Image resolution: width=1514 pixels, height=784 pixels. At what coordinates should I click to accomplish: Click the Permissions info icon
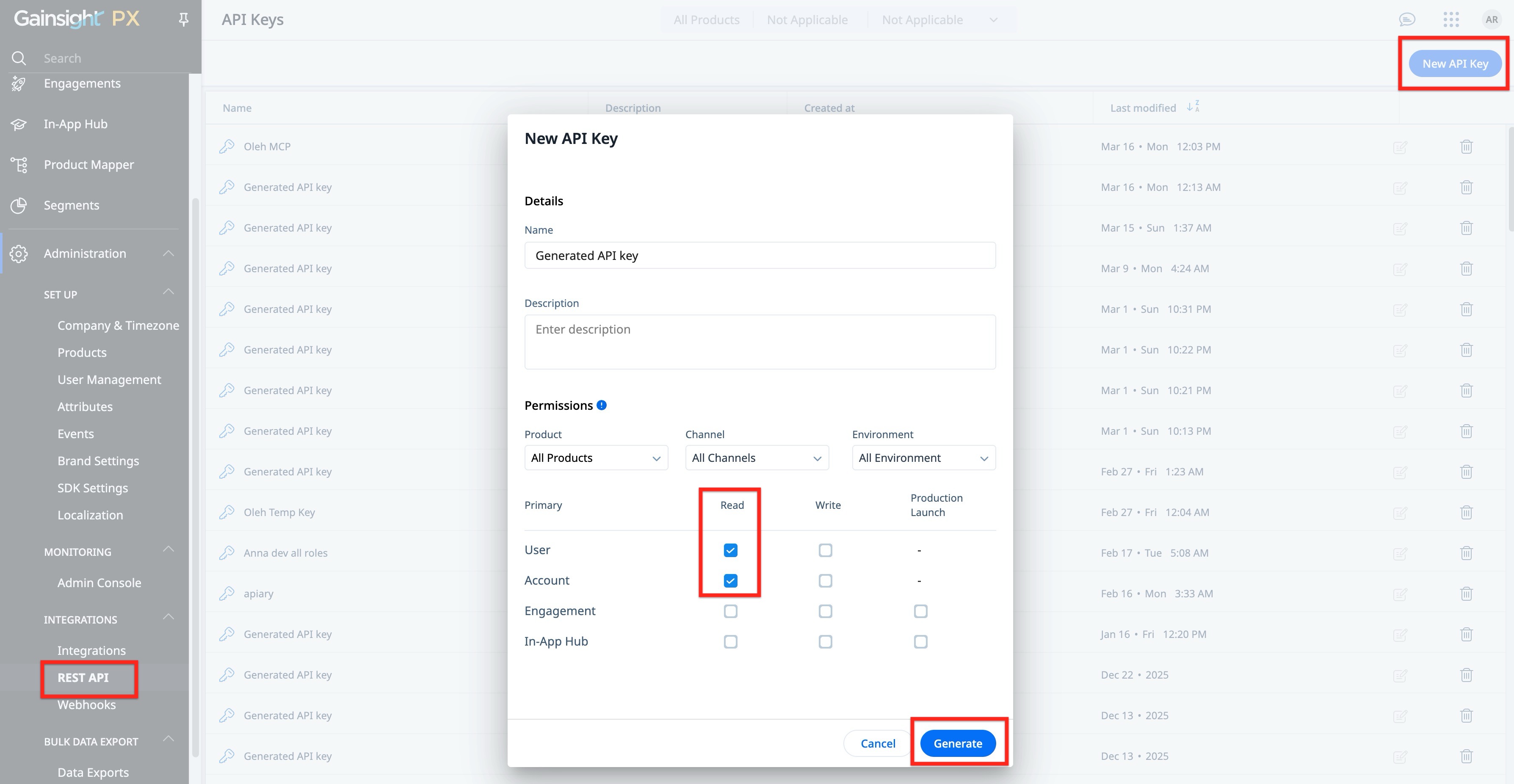(601, 405)
